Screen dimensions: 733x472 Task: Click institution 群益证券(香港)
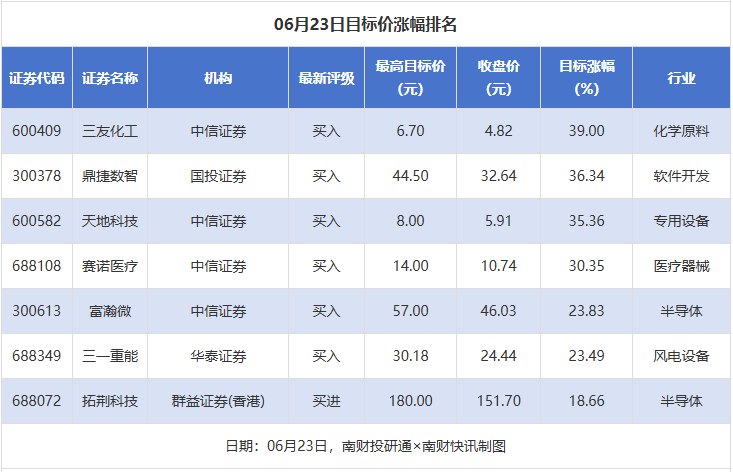point(218,400)
